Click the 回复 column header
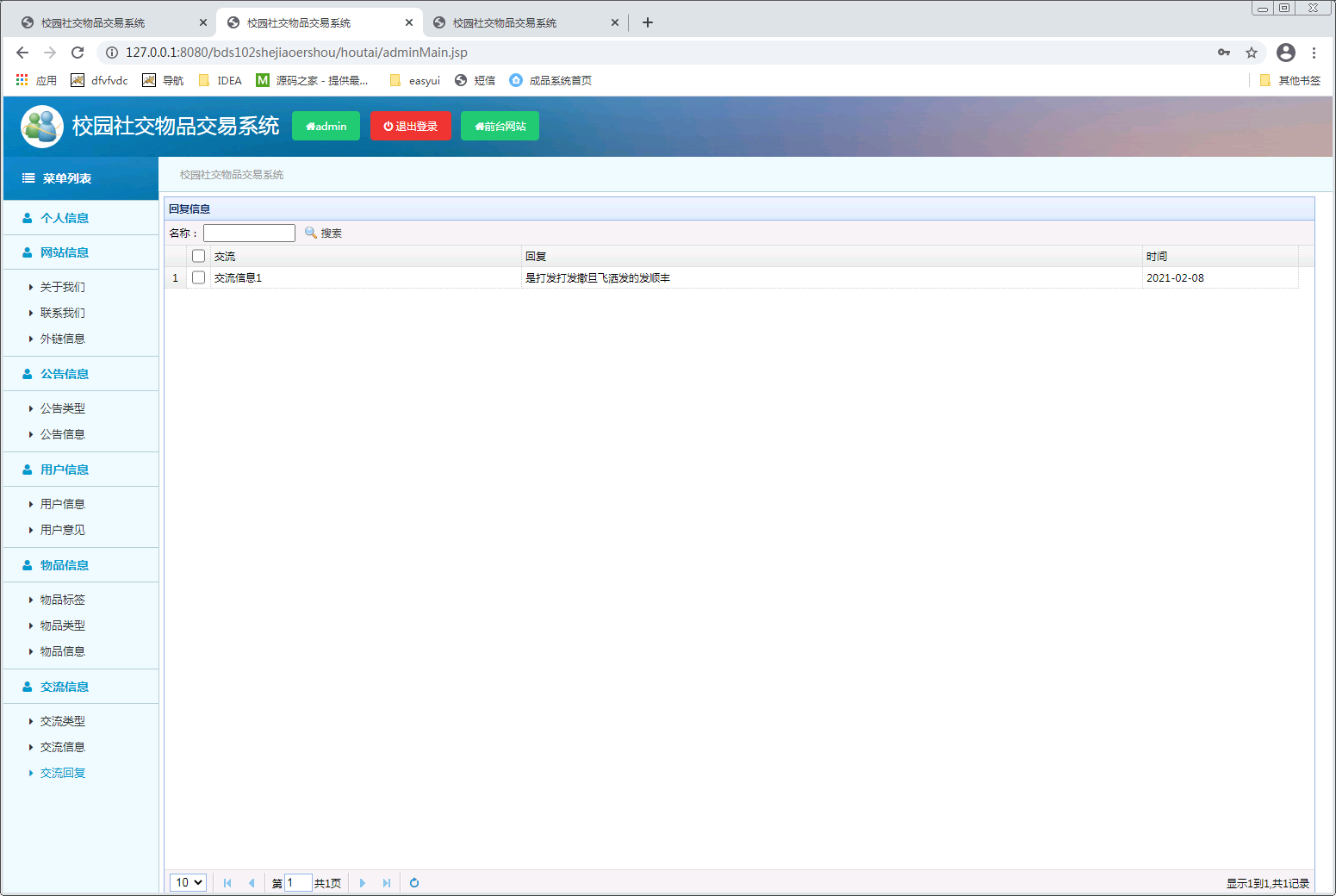Screen dimensions: 1336x896 832,256
